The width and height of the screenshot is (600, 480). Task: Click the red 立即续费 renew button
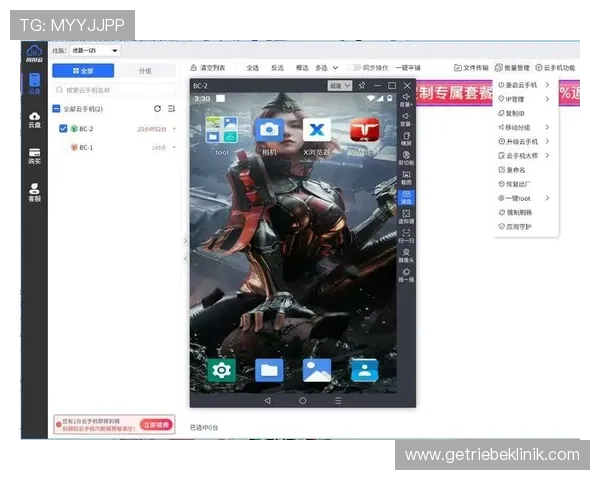156,424
